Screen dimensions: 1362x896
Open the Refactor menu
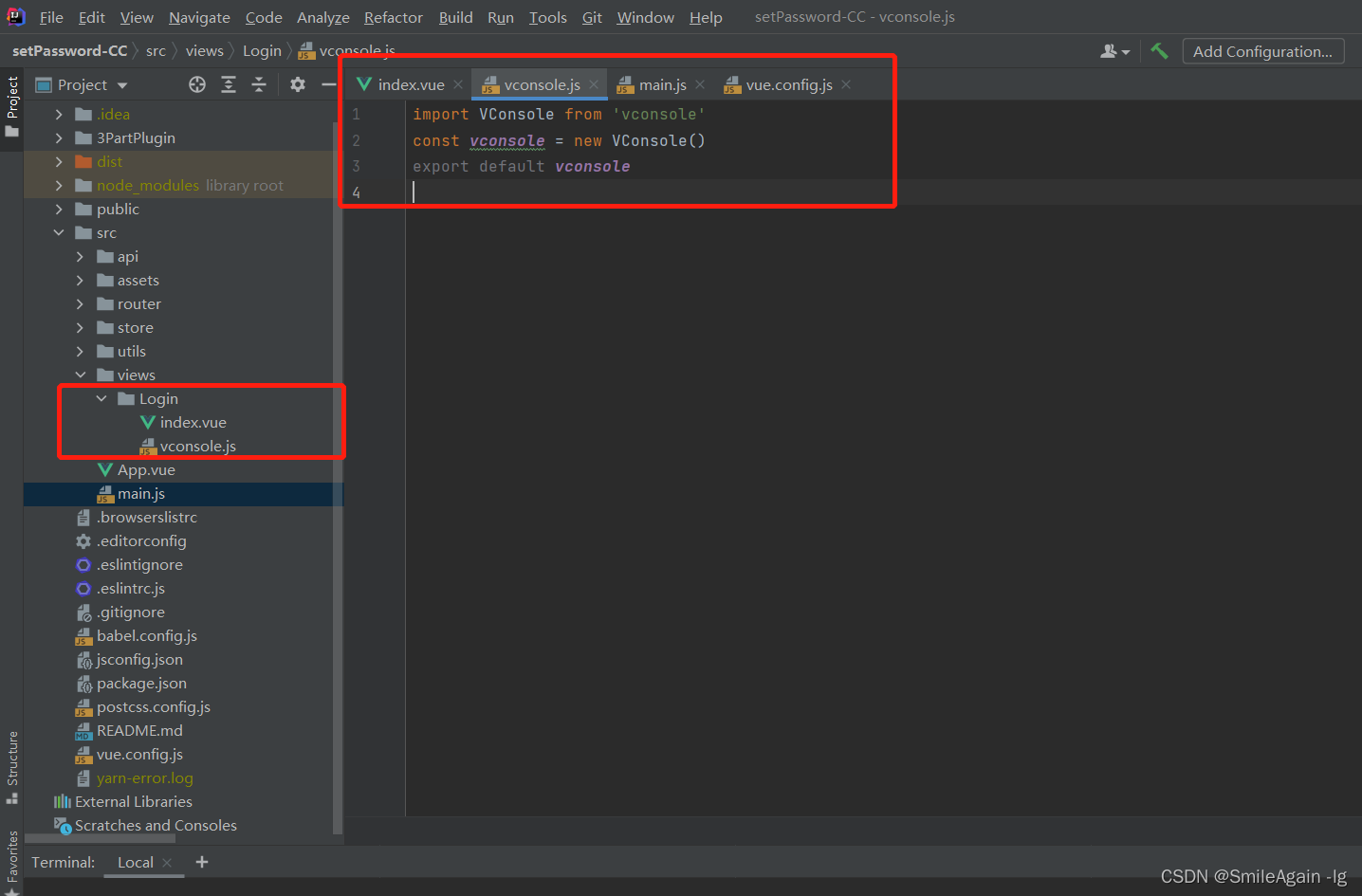click(393, 17)
